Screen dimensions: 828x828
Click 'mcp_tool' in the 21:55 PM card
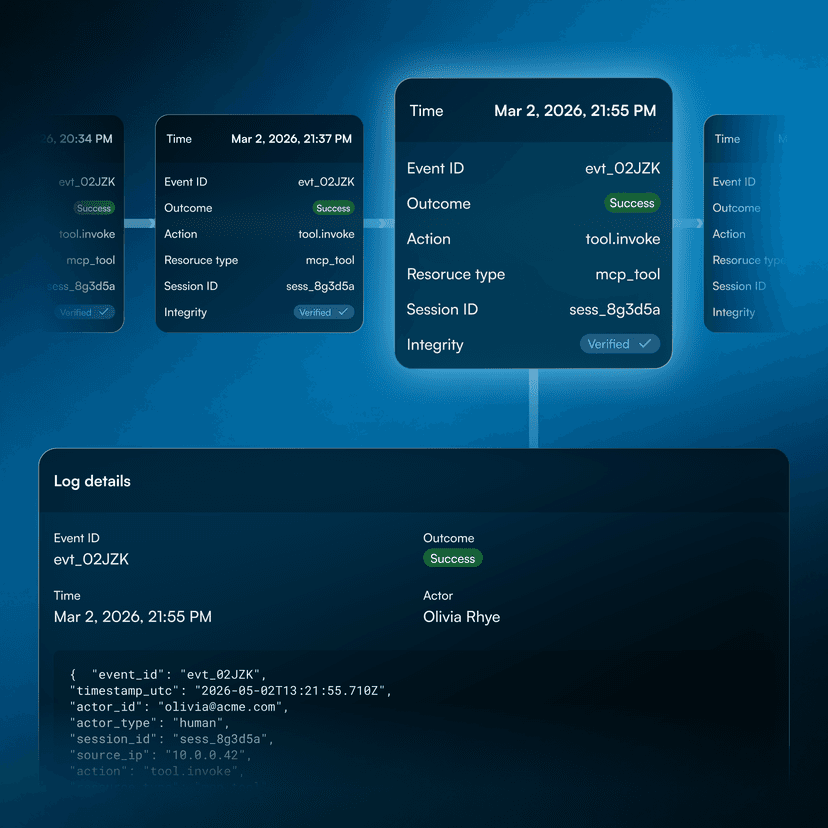628,274
